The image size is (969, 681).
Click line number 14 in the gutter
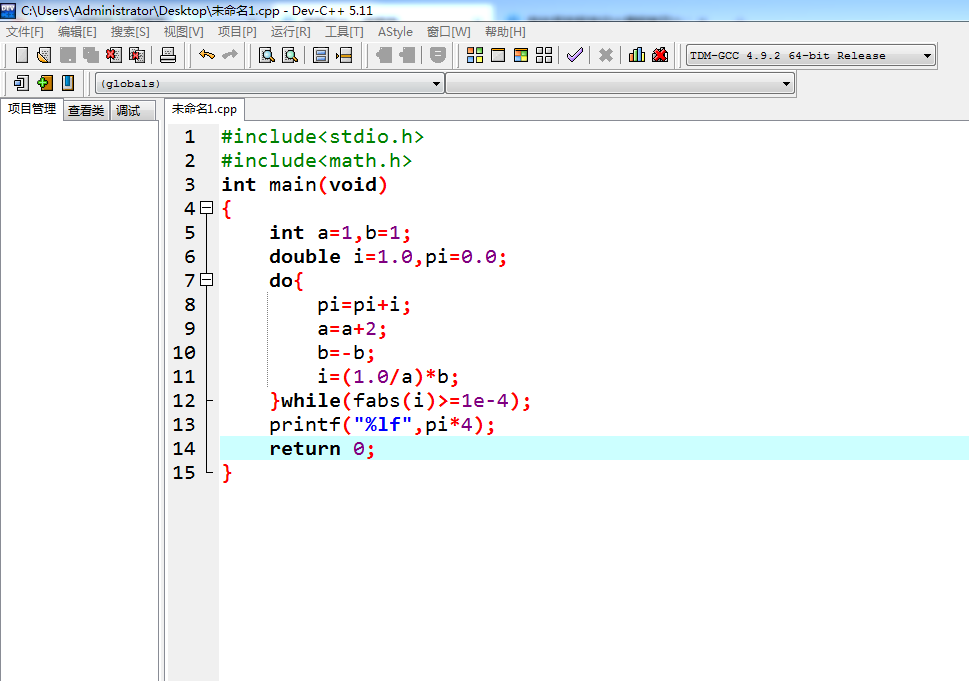click(x=184, y=448)
